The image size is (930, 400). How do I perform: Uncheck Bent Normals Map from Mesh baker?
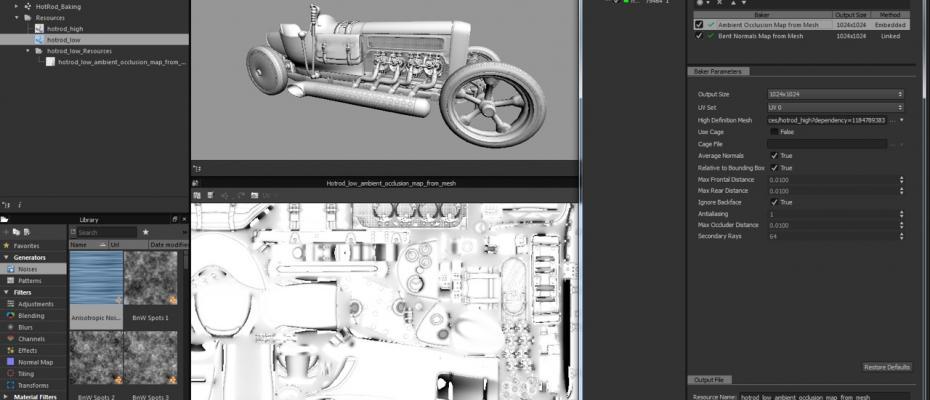[x=699, y=36]
